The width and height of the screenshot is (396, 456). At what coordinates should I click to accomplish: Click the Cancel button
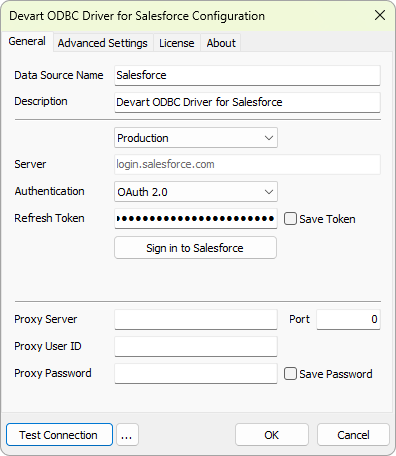tap(353, 435)
